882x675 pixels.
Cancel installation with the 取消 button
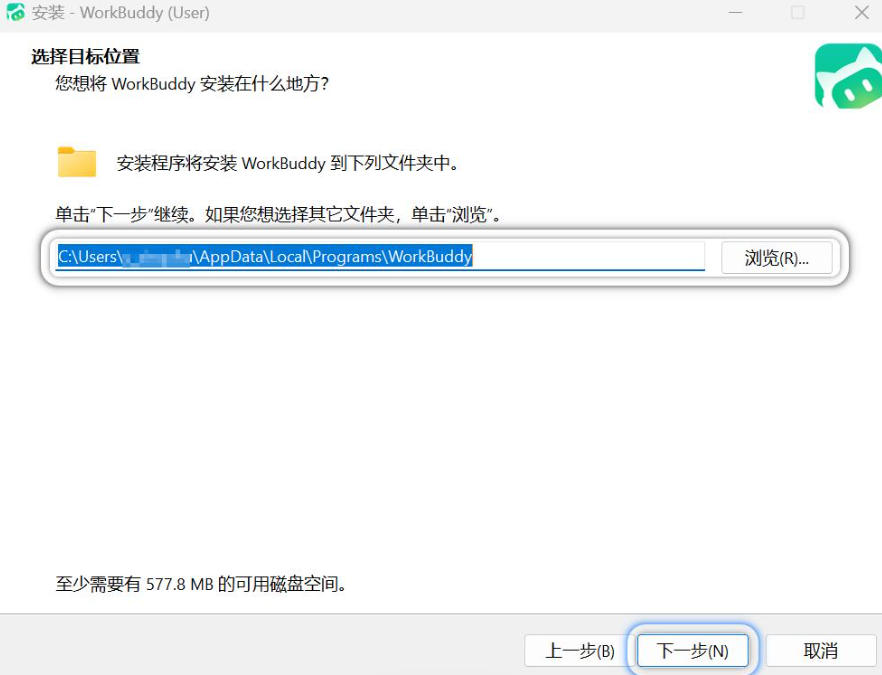pos(821,651)
